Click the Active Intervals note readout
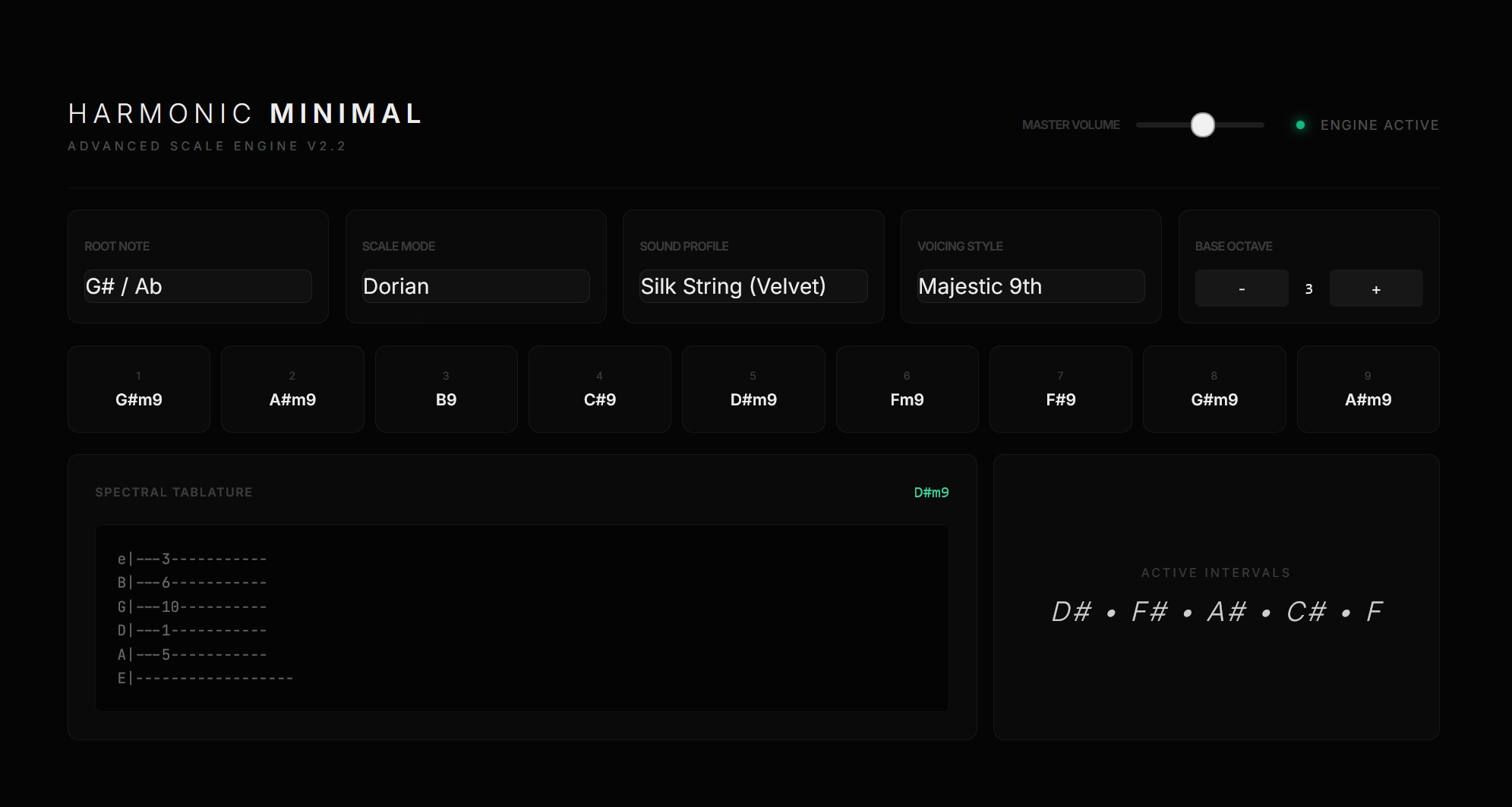Screen dimensions: 1512x807 (x=1216, y=611)
